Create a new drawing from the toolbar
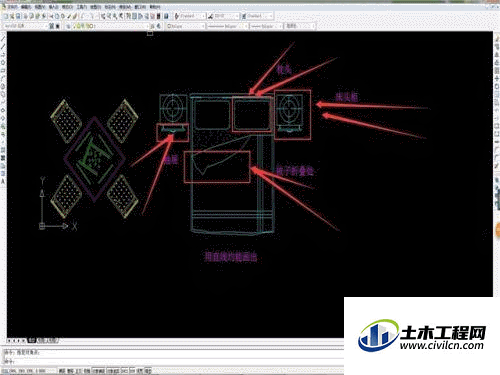The image size is (500, 375). (6, 16)
